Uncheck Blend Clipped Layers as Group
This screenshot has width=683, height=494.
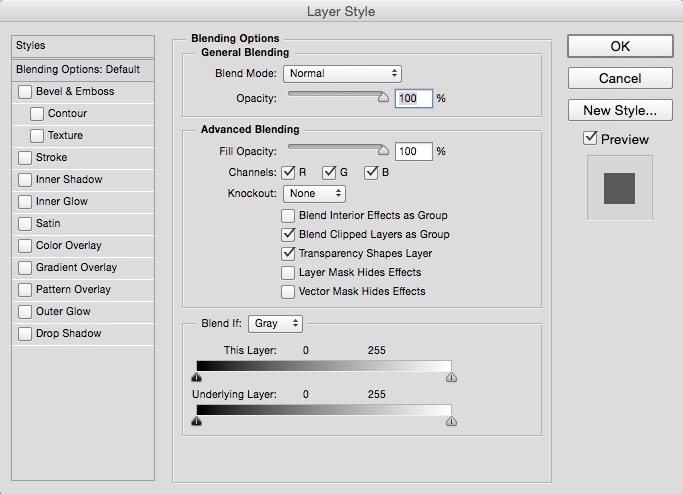287,235
